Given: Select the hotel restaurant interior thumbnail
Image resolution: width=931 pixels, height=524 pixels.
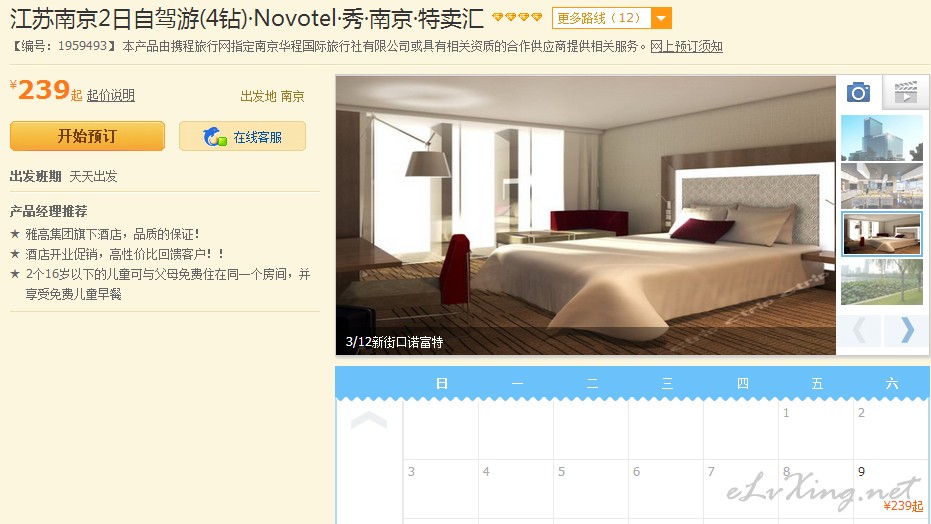Looking at the screenshot, I should (882, 186).
